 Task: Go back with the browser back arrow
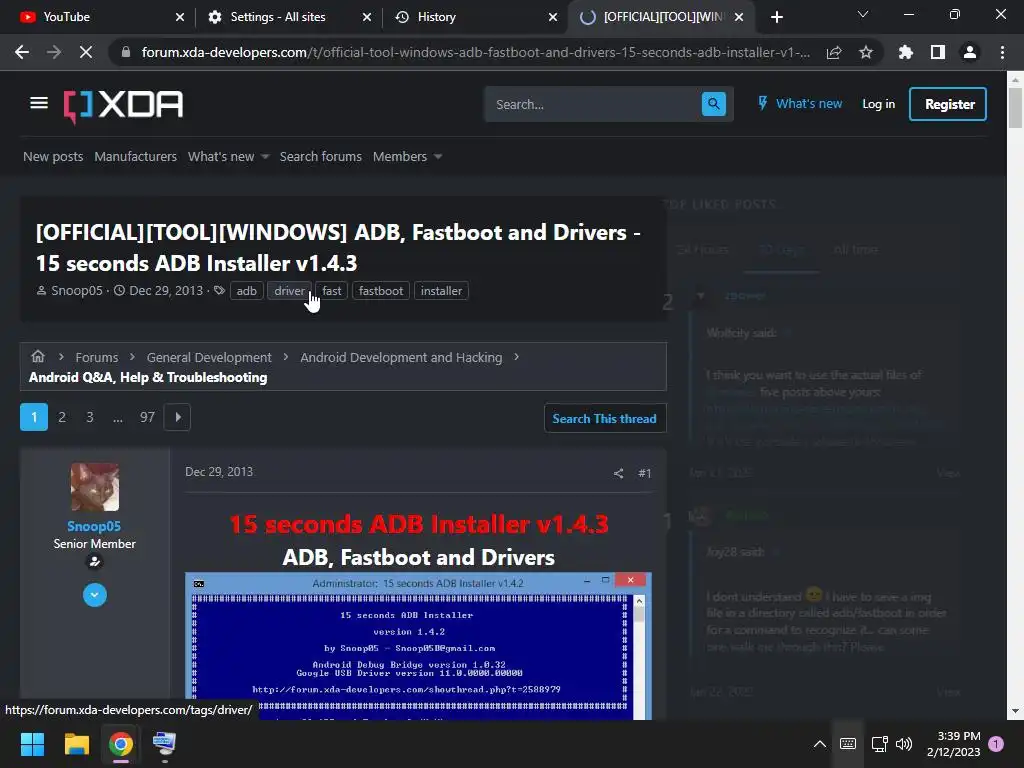[x=22, y=52]
